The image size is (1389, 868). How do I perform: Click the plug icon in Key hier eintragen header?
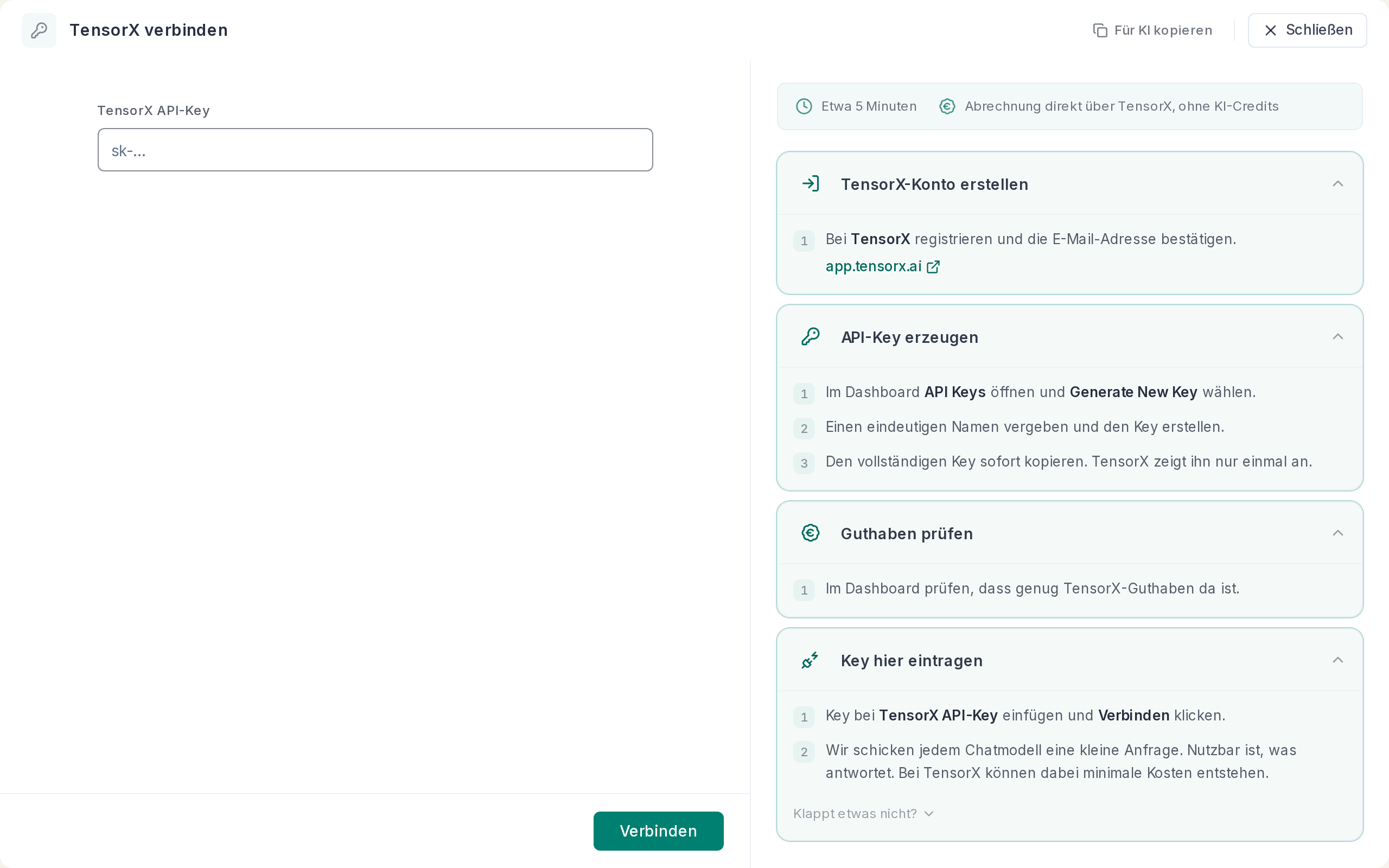(x=811, y=660)
